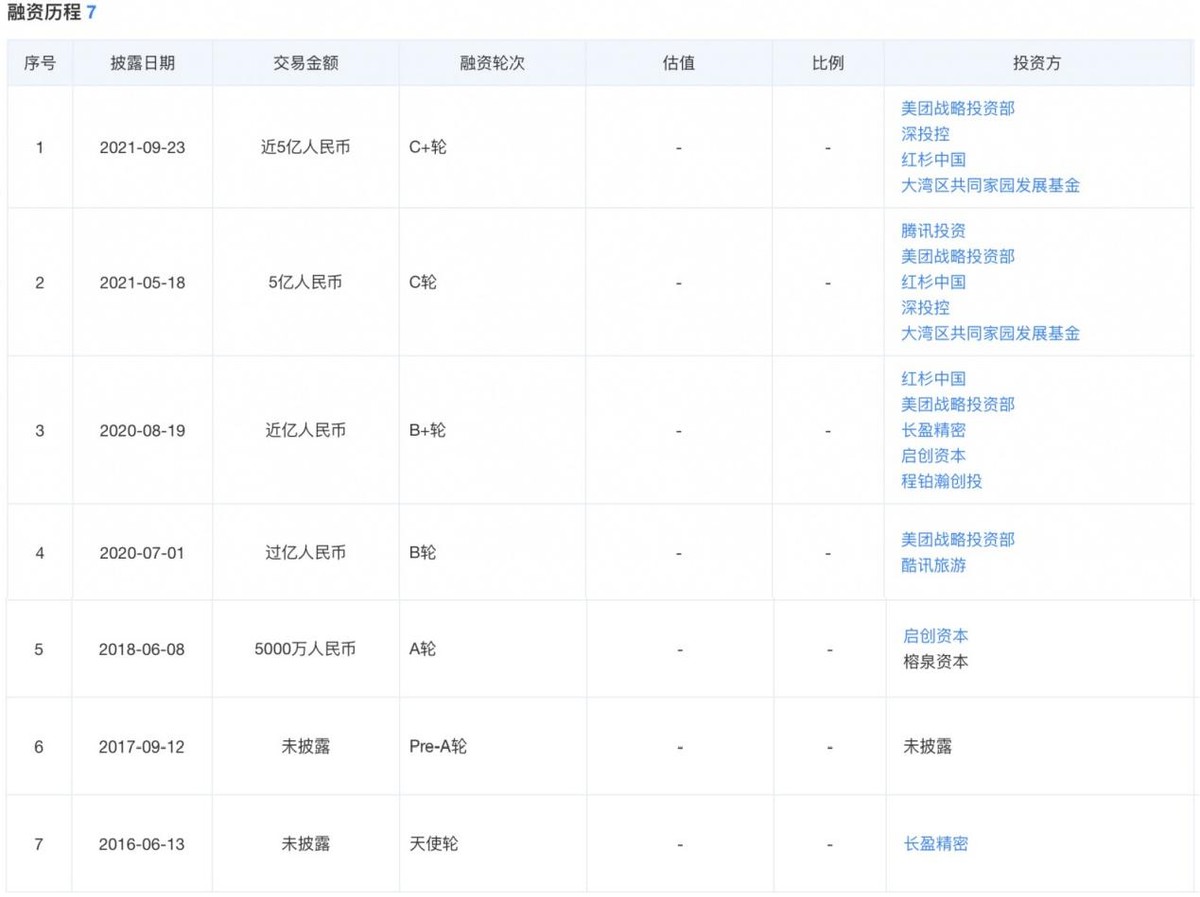
Task: Click 美团战略投资部 in the C轮 row
Action: (x=957, y=256)
